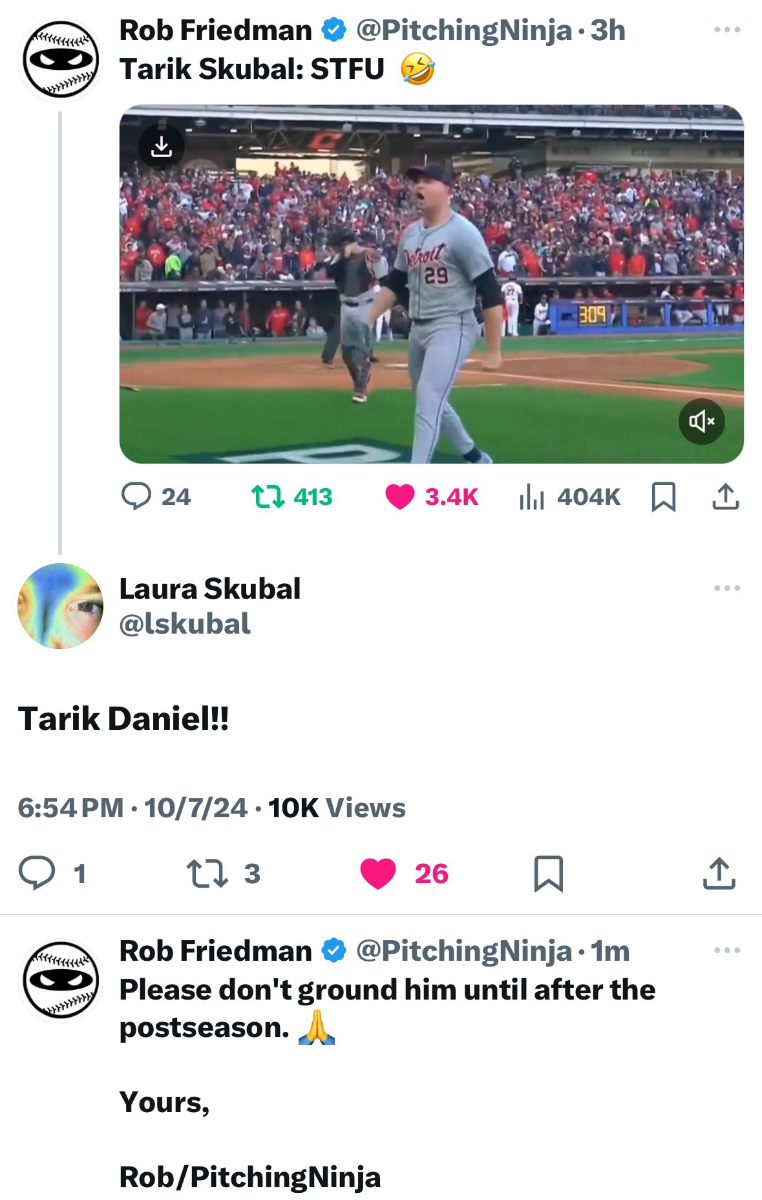Unlike Laura Skubal's tweet with 26 likes
762x1200 pixels.
tap(378, 874)
